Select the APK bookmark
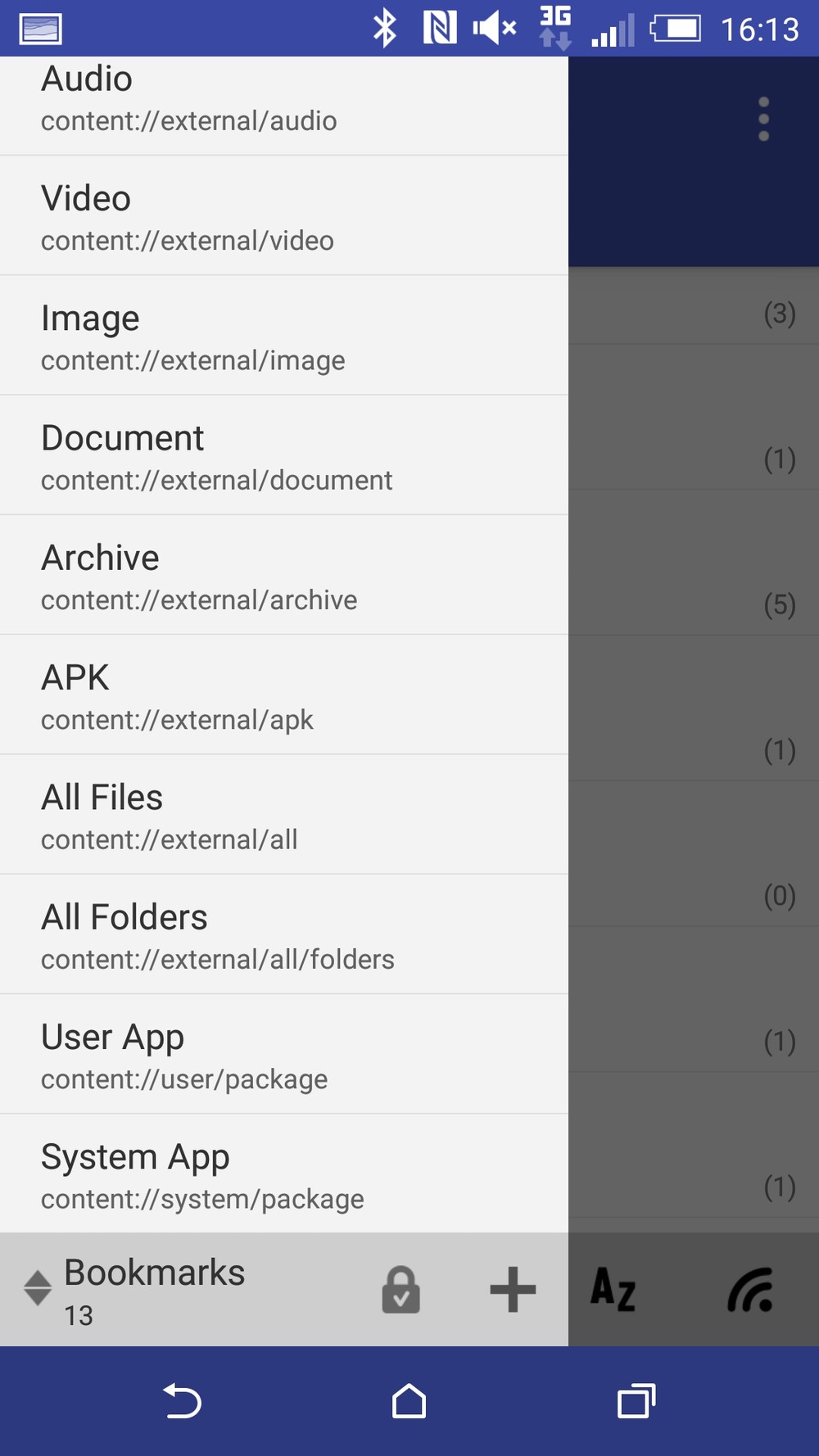 pos(283,696)
